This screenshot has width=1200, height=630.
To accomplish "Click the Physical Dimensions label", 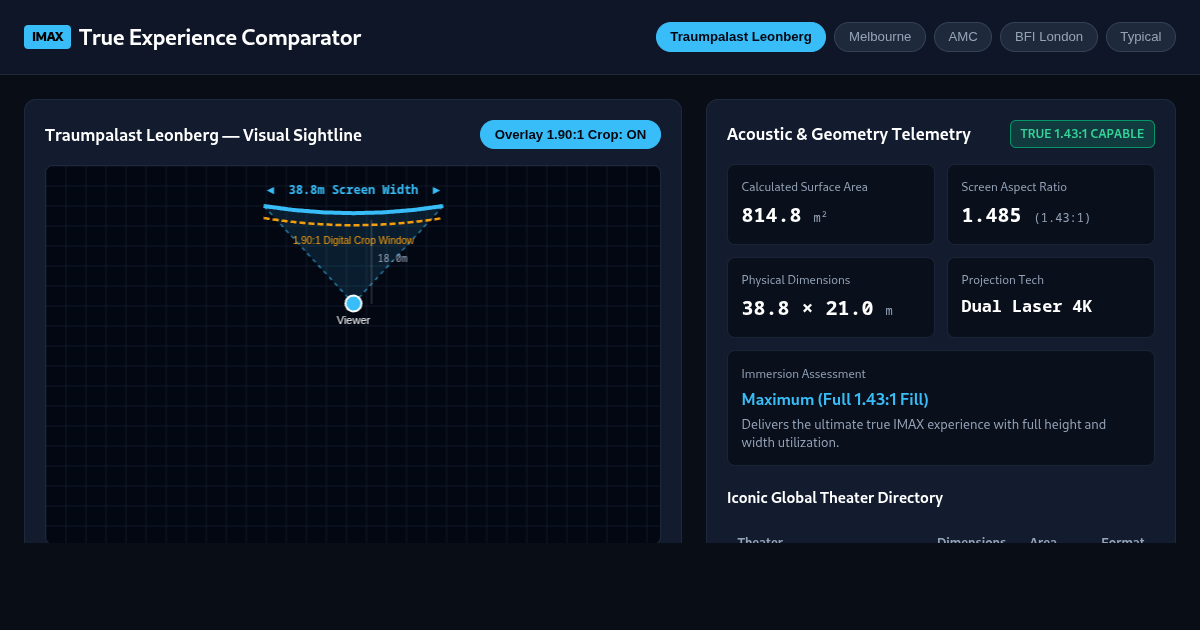I will click(x=796, y=280).
